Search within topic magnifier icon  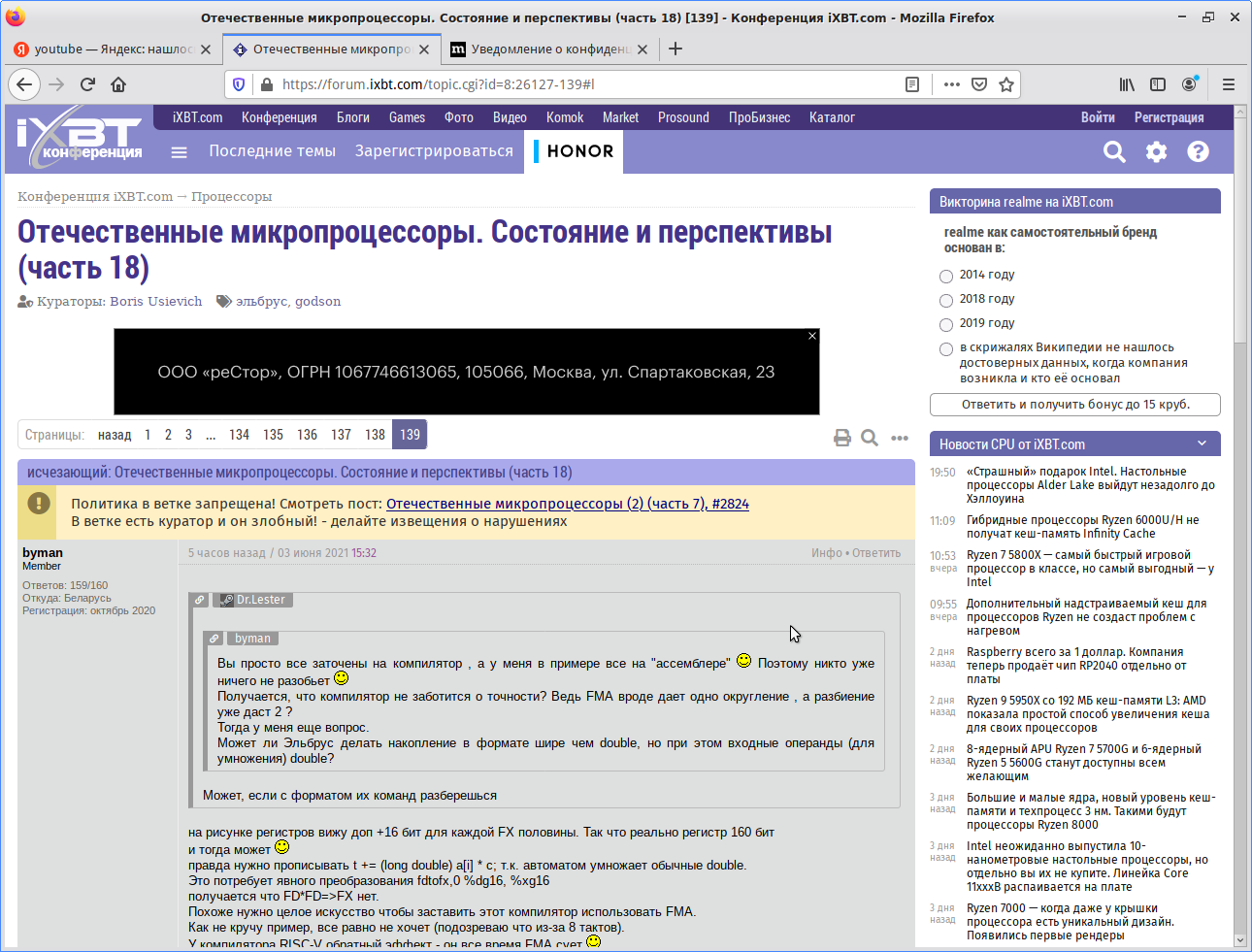870,438
